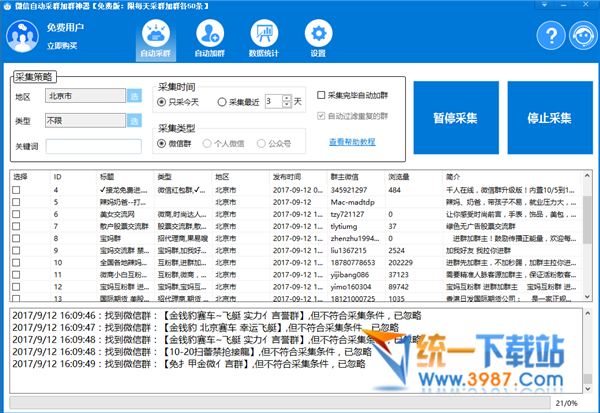Select 只采今天 radio button
The width and height of the screenshot is (600, 413).
click(161, 102)
